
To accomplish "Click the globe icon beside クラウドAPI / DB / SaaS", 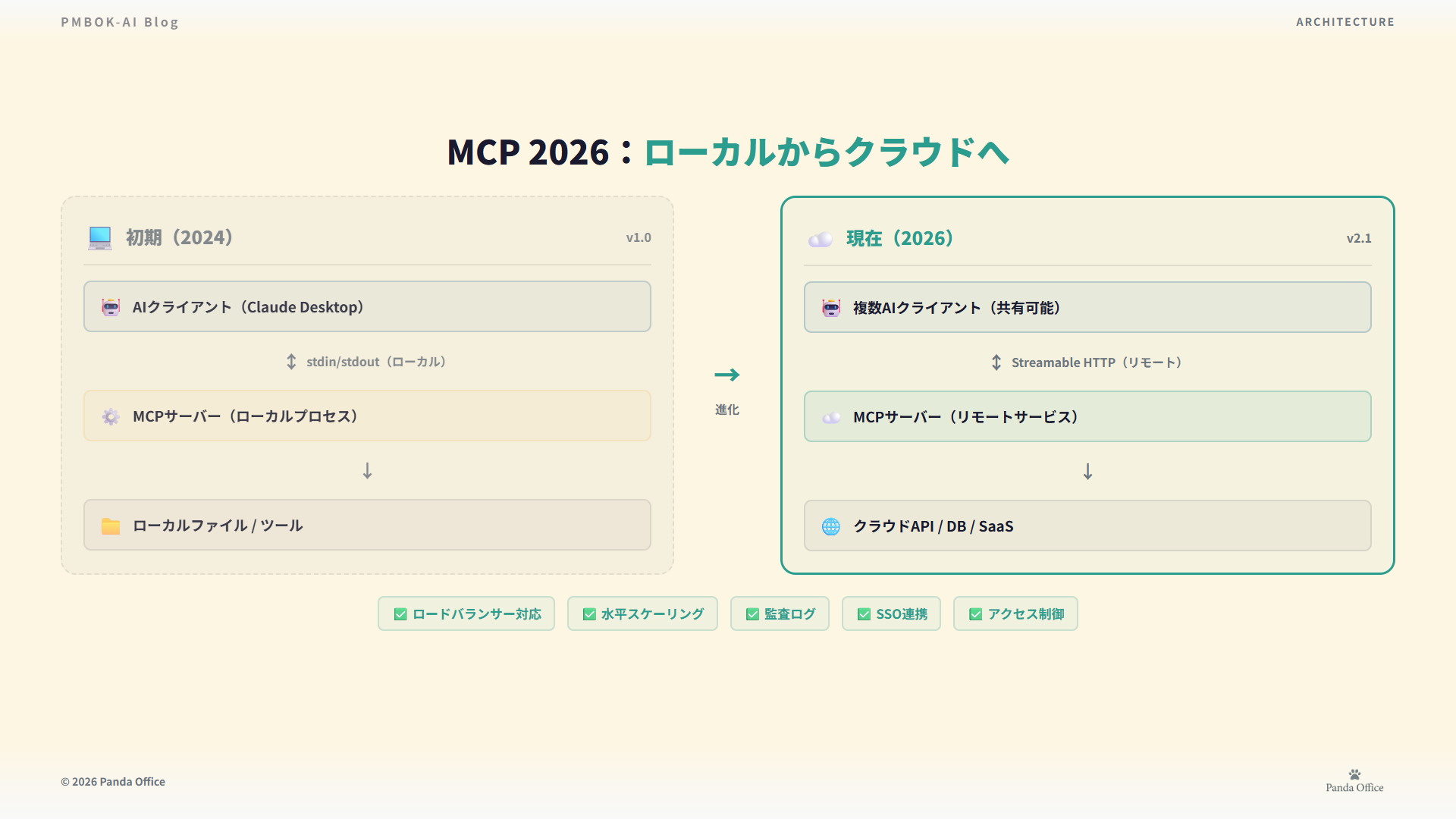I will pyautogui.click(x=831, y=526).
